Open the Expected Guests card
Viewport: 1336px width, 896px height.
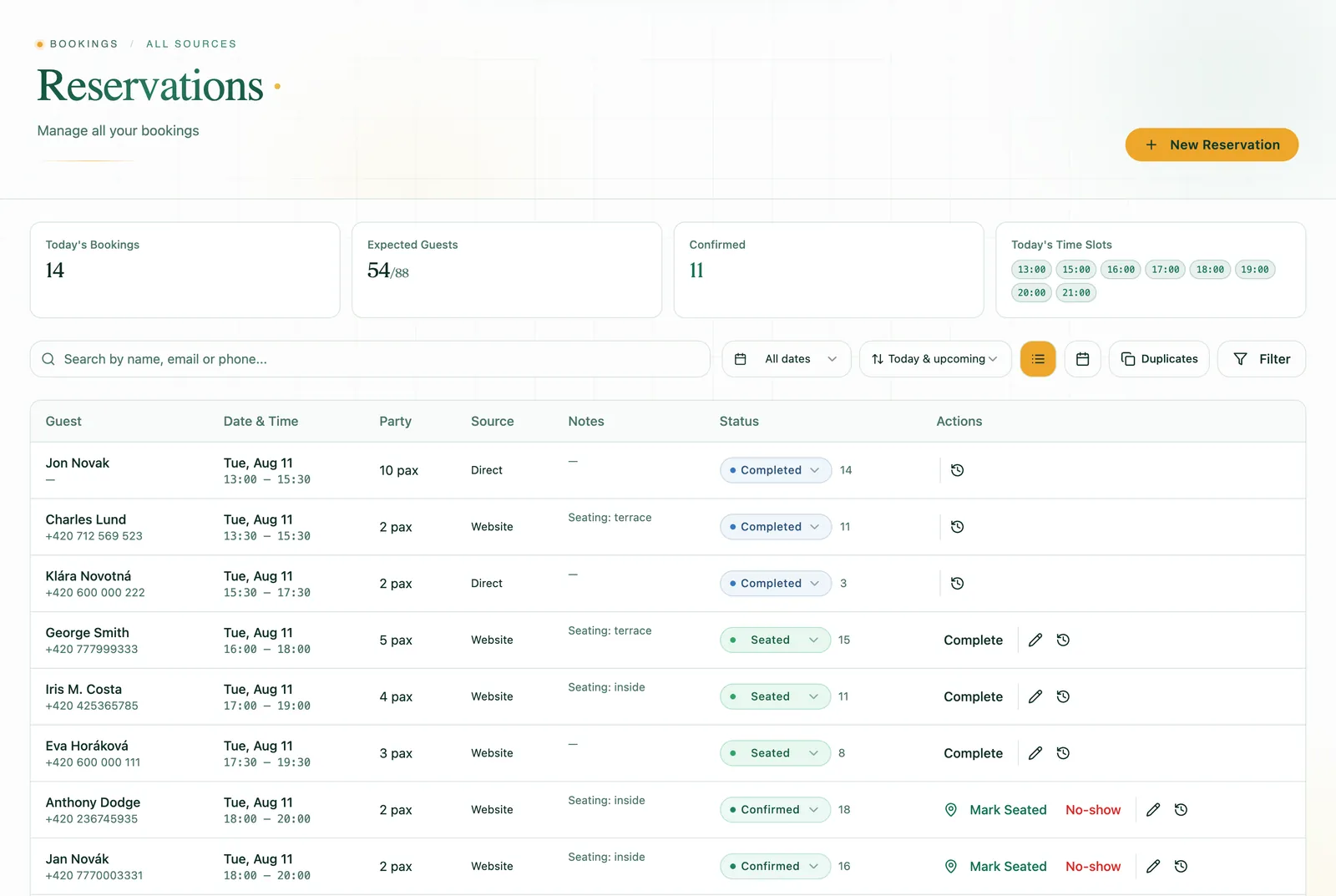507,270
